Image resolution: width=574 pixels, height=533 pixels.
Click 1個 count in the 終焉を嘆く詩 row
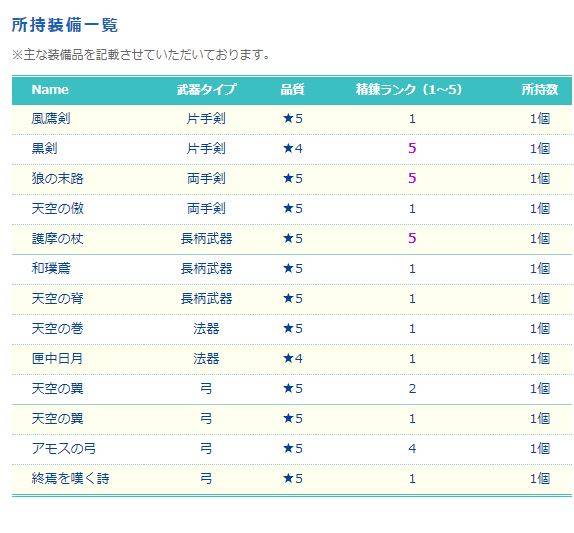[x=540, y=479]
